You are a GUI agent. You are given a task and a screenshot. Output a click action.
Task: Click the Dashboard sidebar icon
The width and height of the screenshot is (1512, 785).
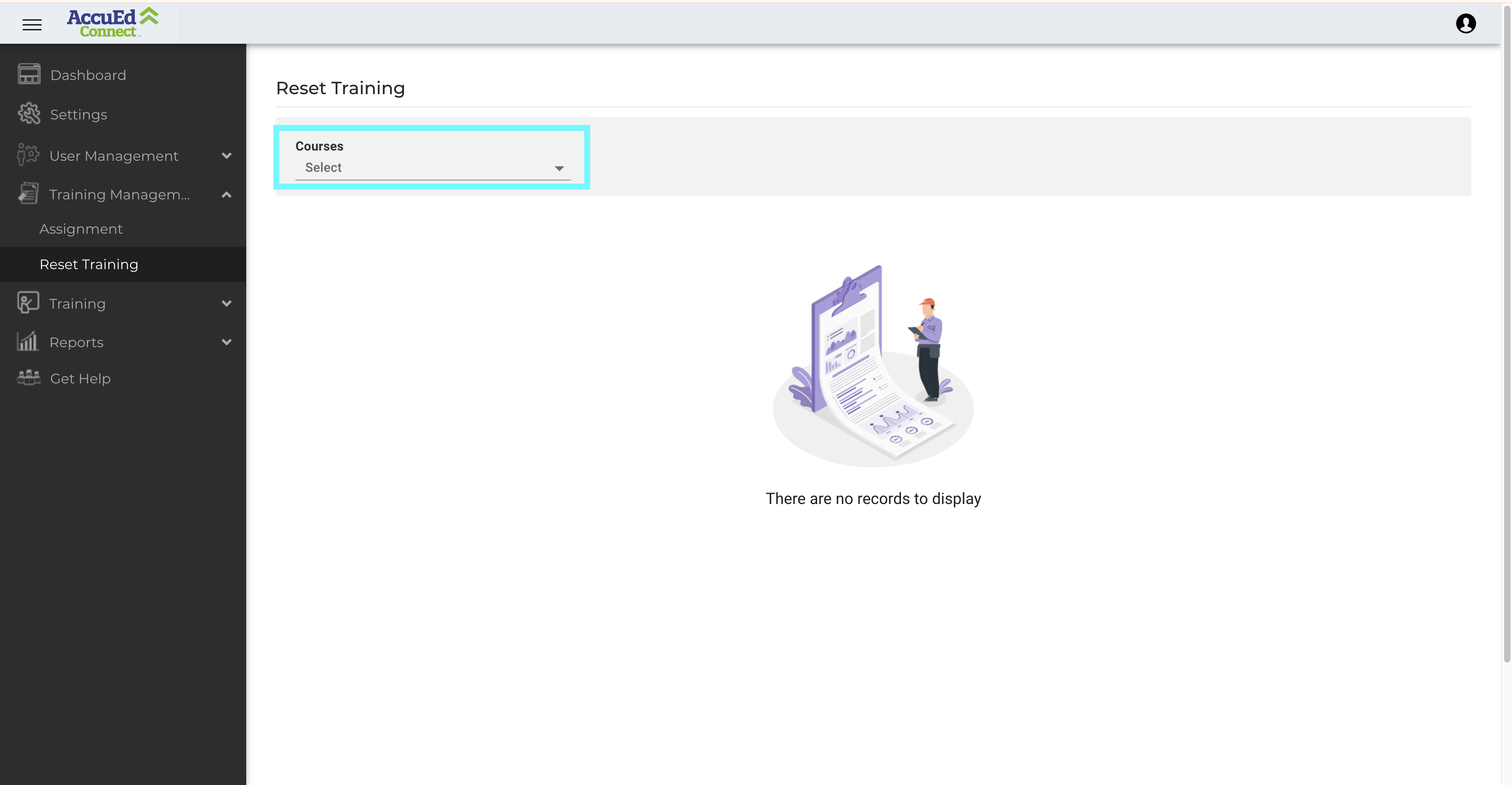29,74
